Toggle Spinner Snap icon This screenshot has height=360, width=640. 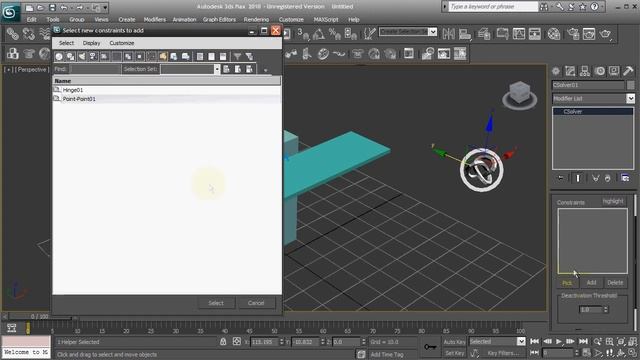click(x=350, y=33)
